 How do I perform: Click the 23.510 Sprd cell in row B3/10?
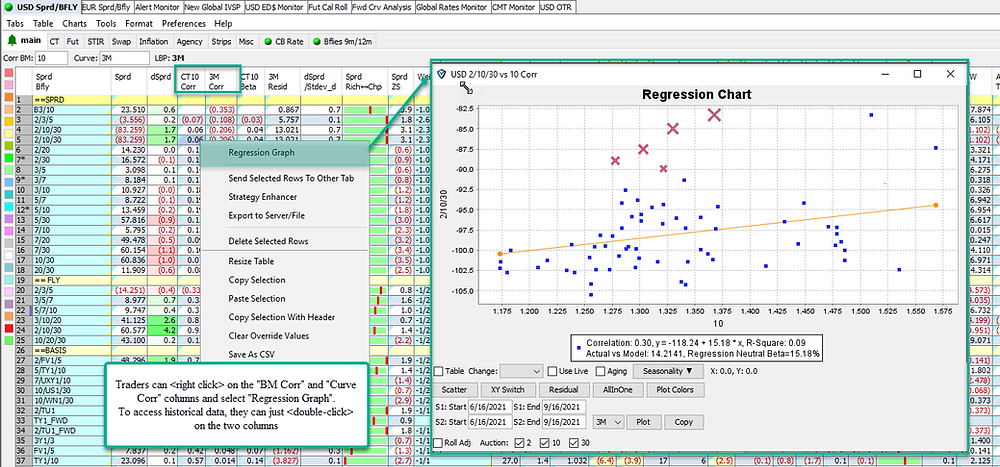[x=129, y=110]
